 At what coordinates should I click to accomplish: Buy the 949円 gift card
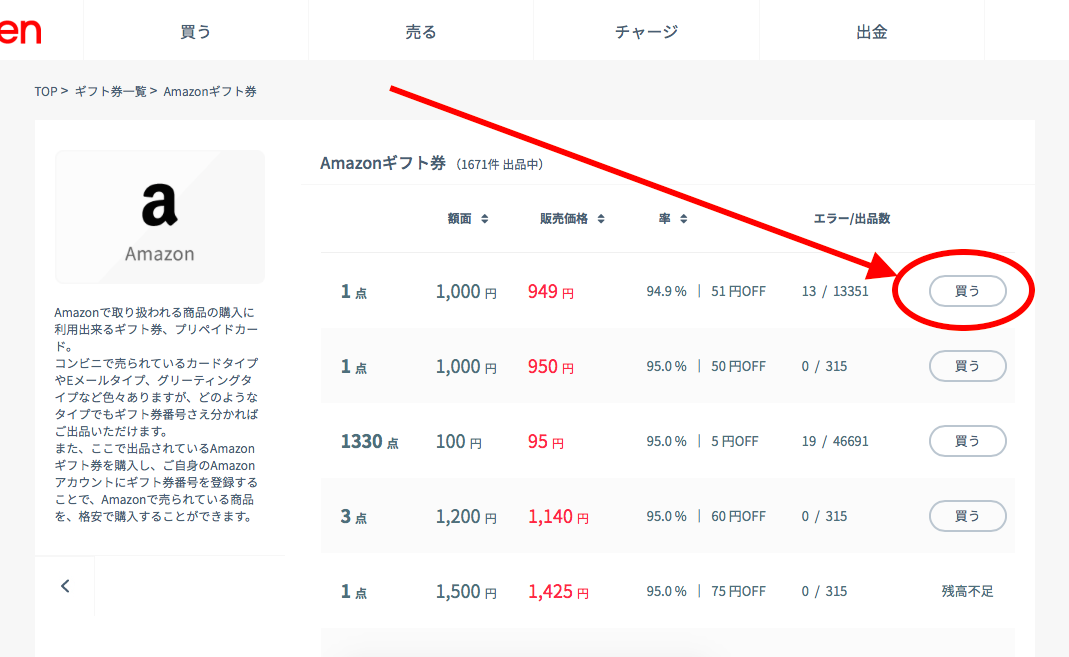point(967,291)
